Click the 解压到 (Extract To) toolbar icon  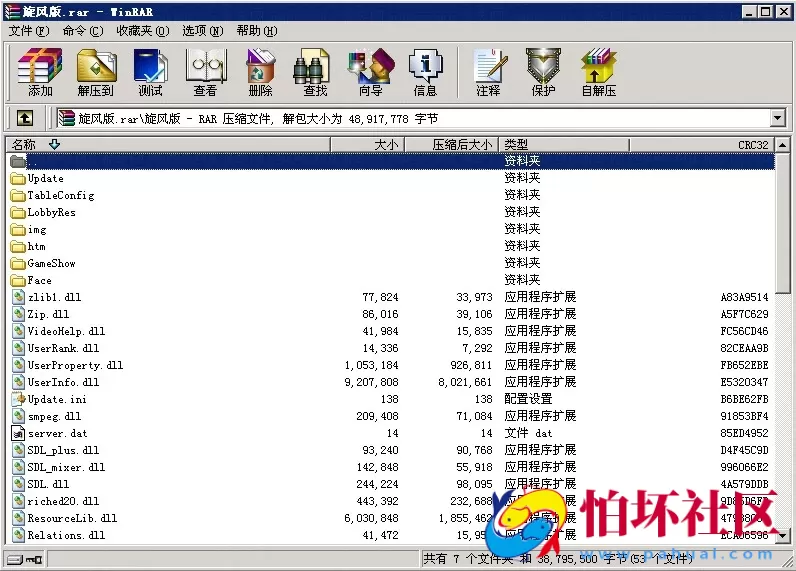click(96, 73)
